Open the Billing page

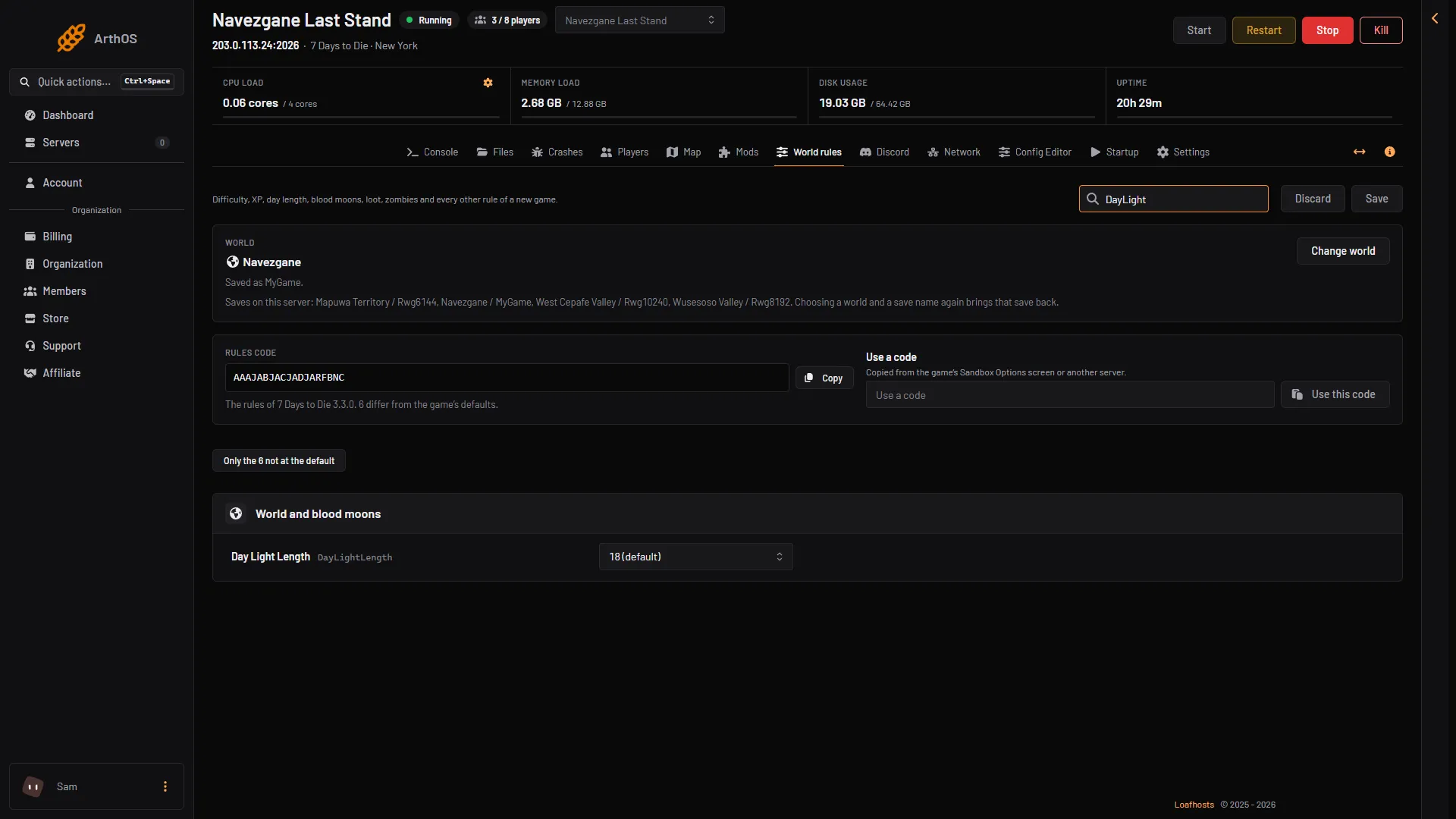pyautogui.click(x=96, y=237)
